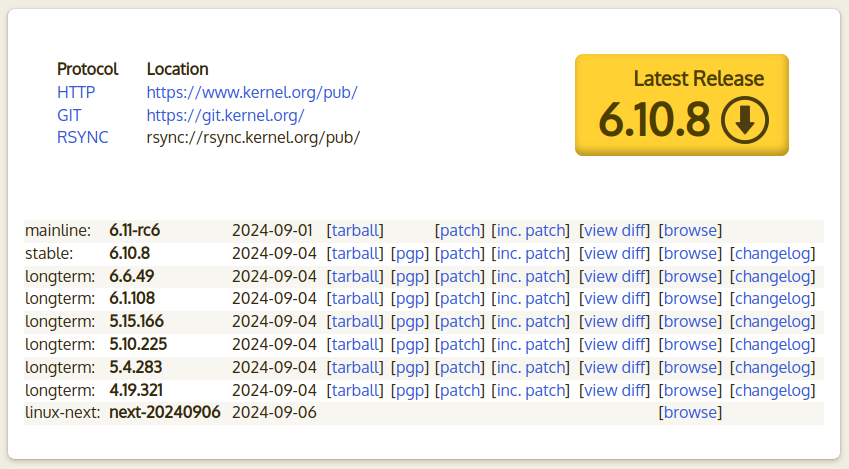View diff for longterm 6.6.49

615,276
